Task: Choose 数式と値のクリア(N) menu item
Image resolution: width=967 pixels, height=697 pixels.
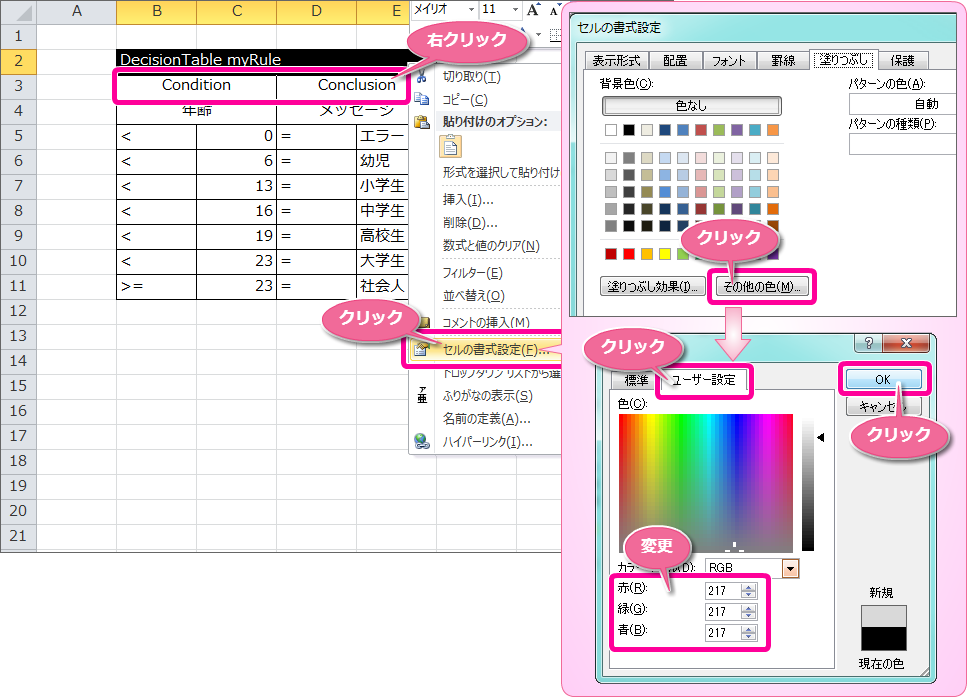Action: coord(491,245)
